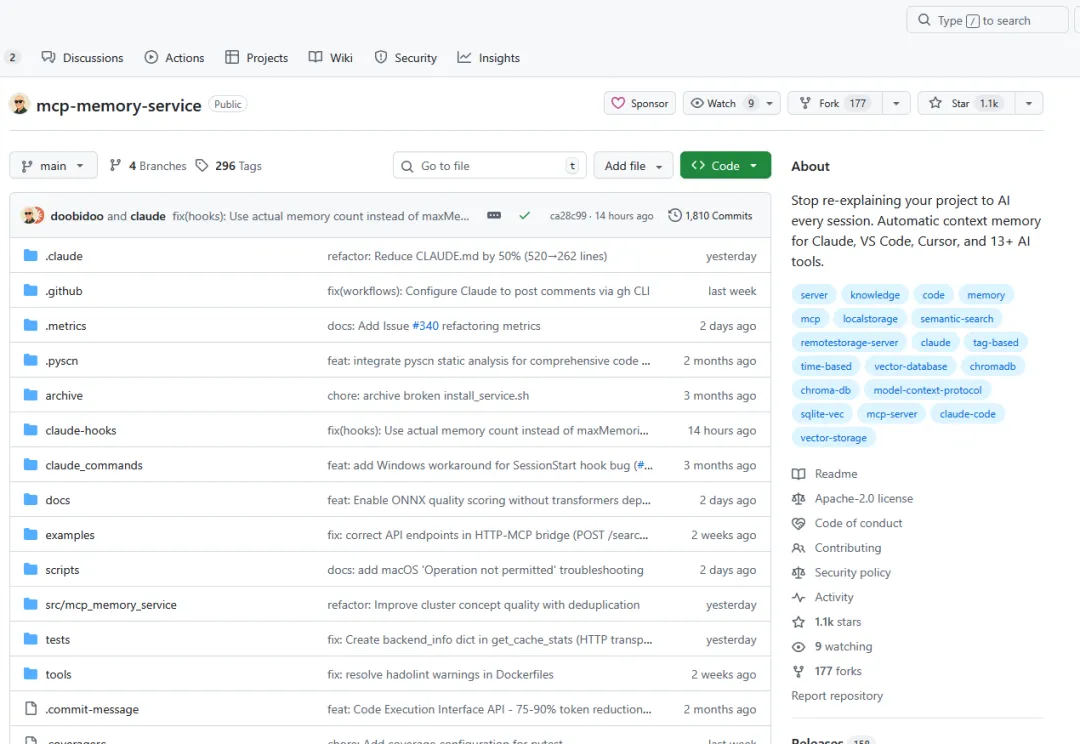This screenshot has height=744, width=1080.
Task: Click the Security policy scale icon
Action: click(x=798, y=572)
